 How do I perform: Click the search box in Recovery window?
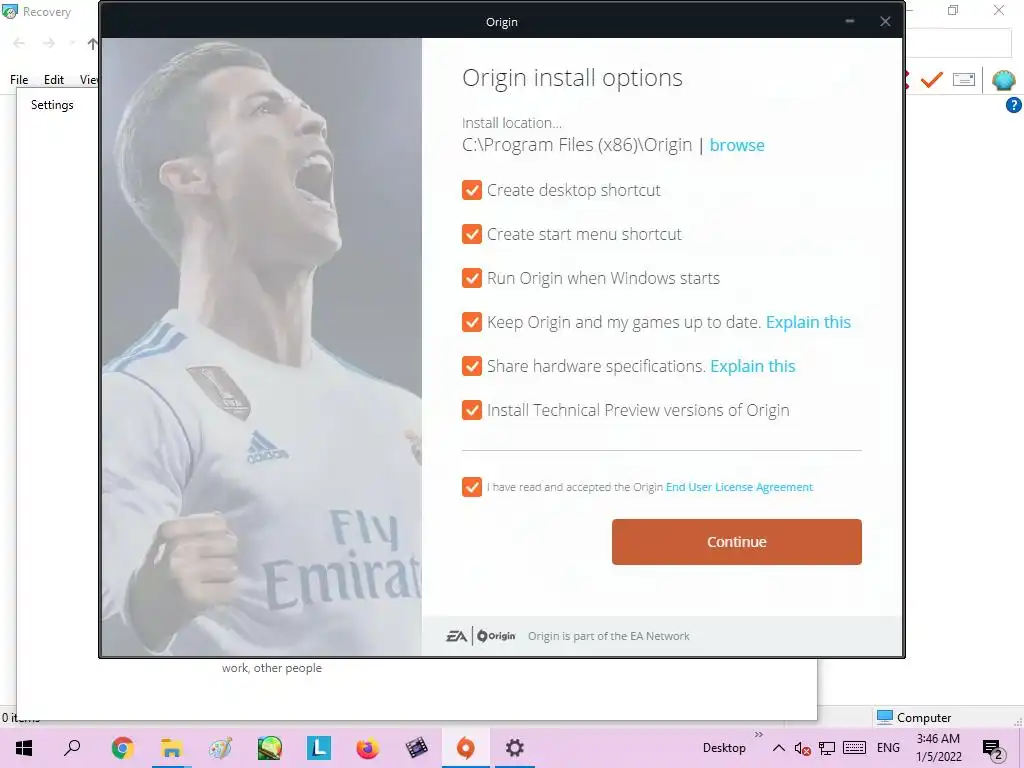click(x=959, y=44)
